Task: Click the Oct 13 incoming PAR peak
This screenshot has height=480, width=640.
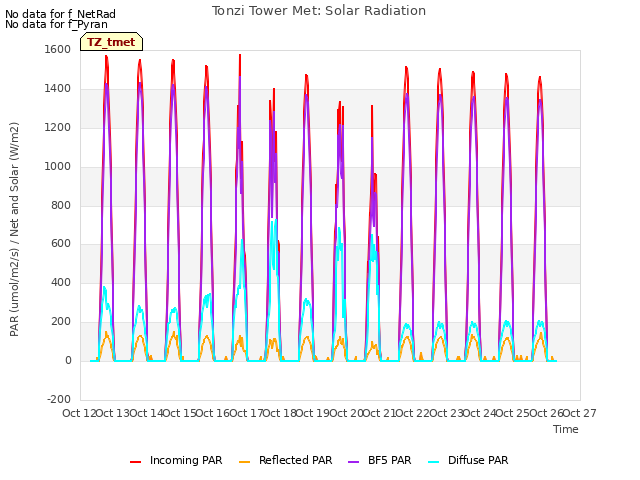Action: click(x=107, y=57)
